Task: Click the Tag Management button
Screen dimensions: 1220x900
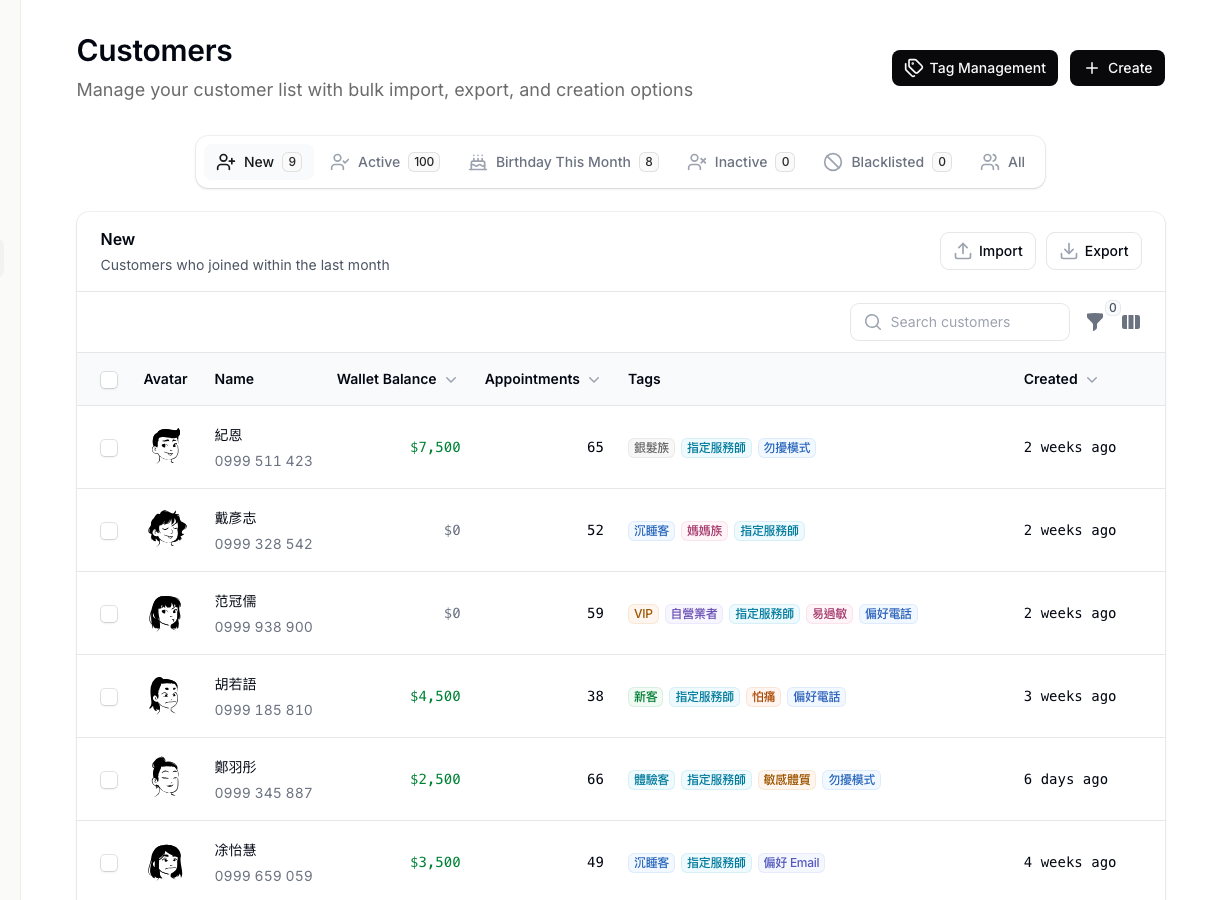Action: (x=974, y=68)
